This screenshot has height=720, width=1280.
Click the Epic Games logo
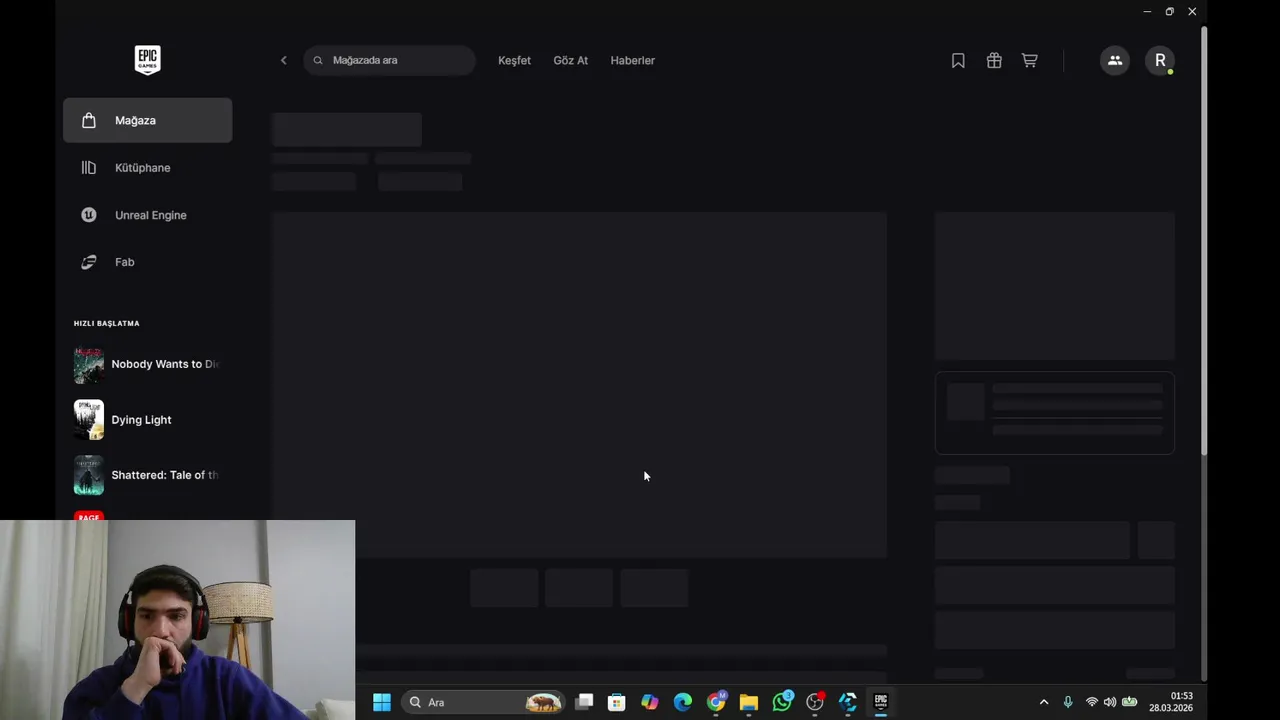(147, 60)
